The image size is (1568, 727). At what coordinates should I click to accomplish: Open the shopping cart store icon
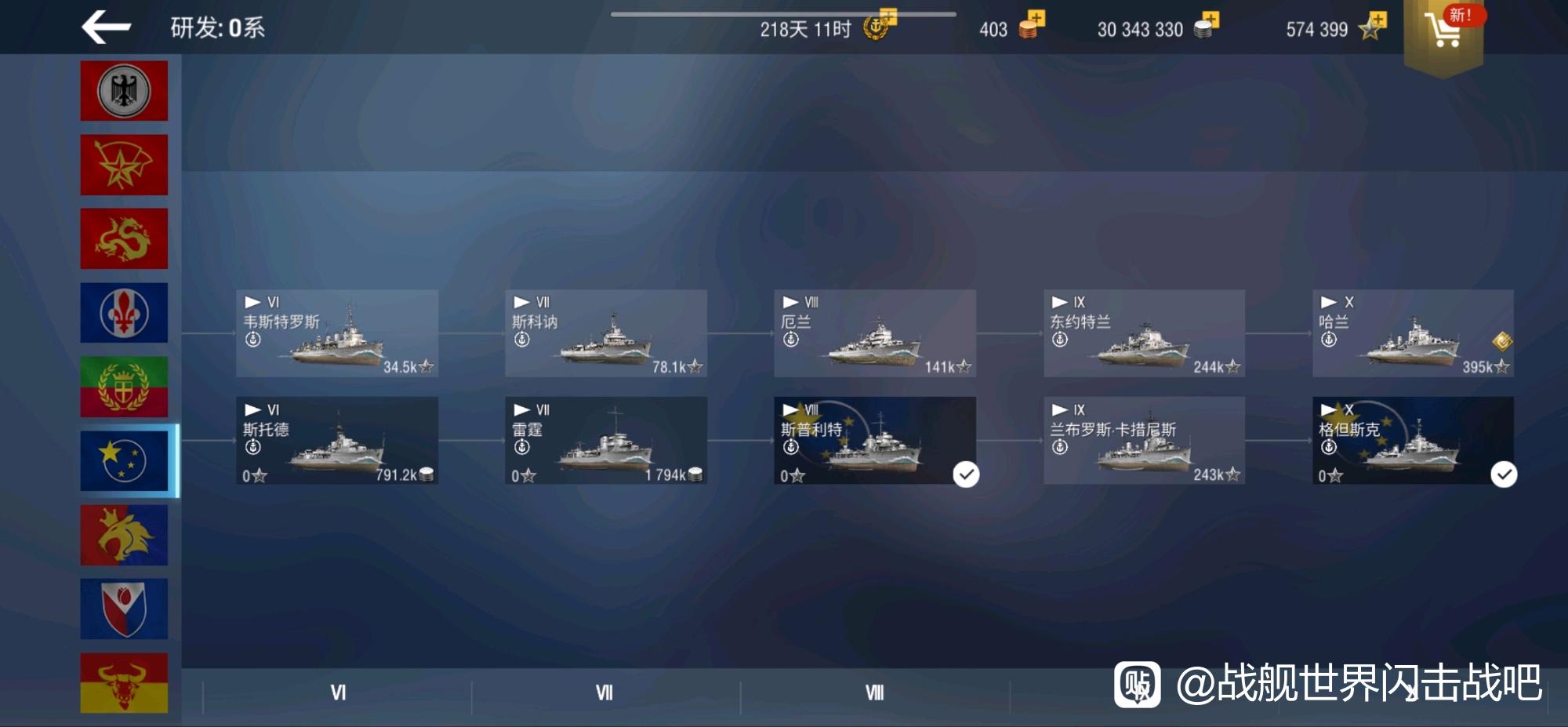click(1443, 31)
